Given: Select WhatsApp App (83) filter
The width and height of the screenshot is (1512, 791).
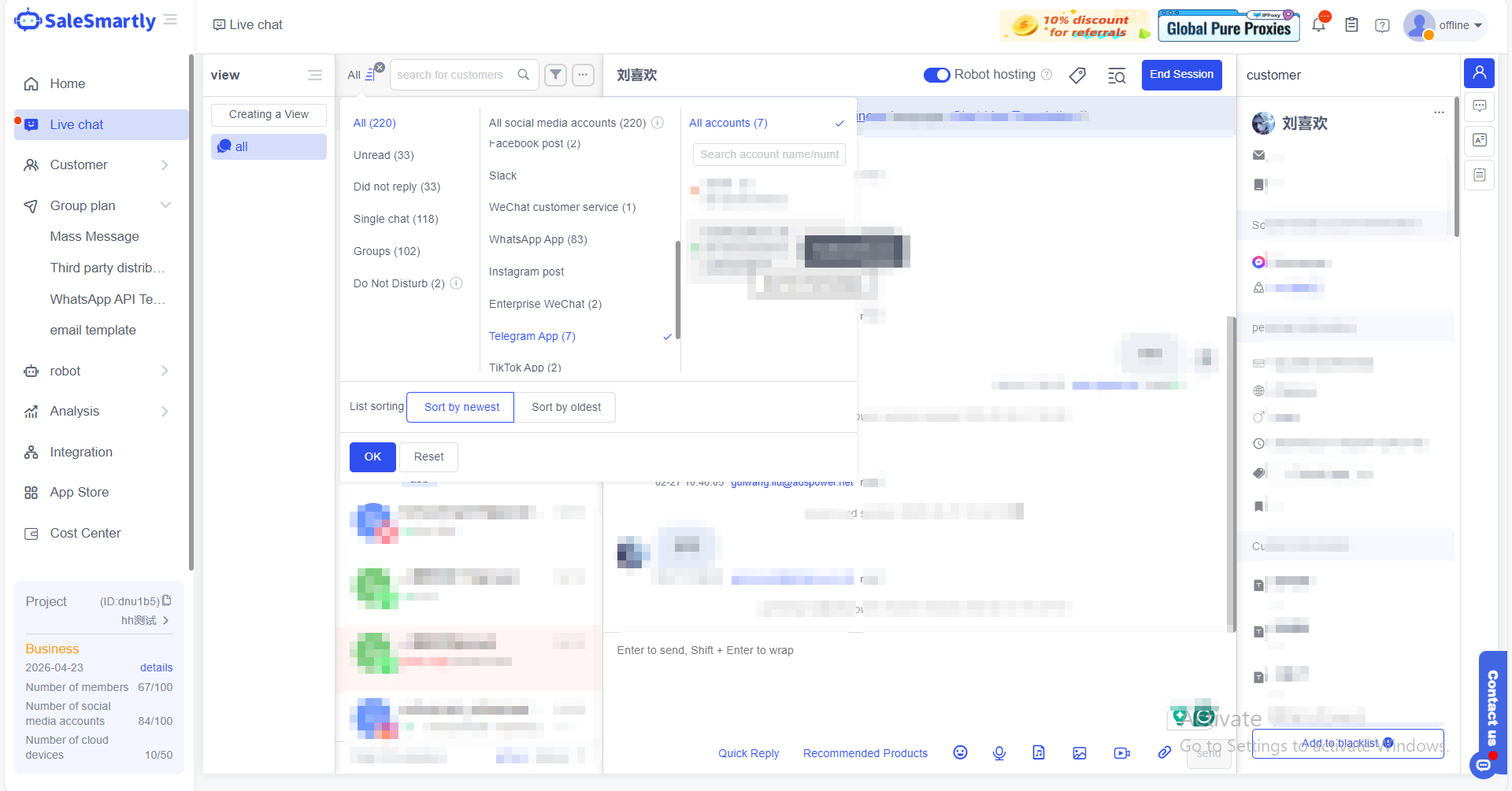Looking at the screenshot, I should [x=538, y=239].
